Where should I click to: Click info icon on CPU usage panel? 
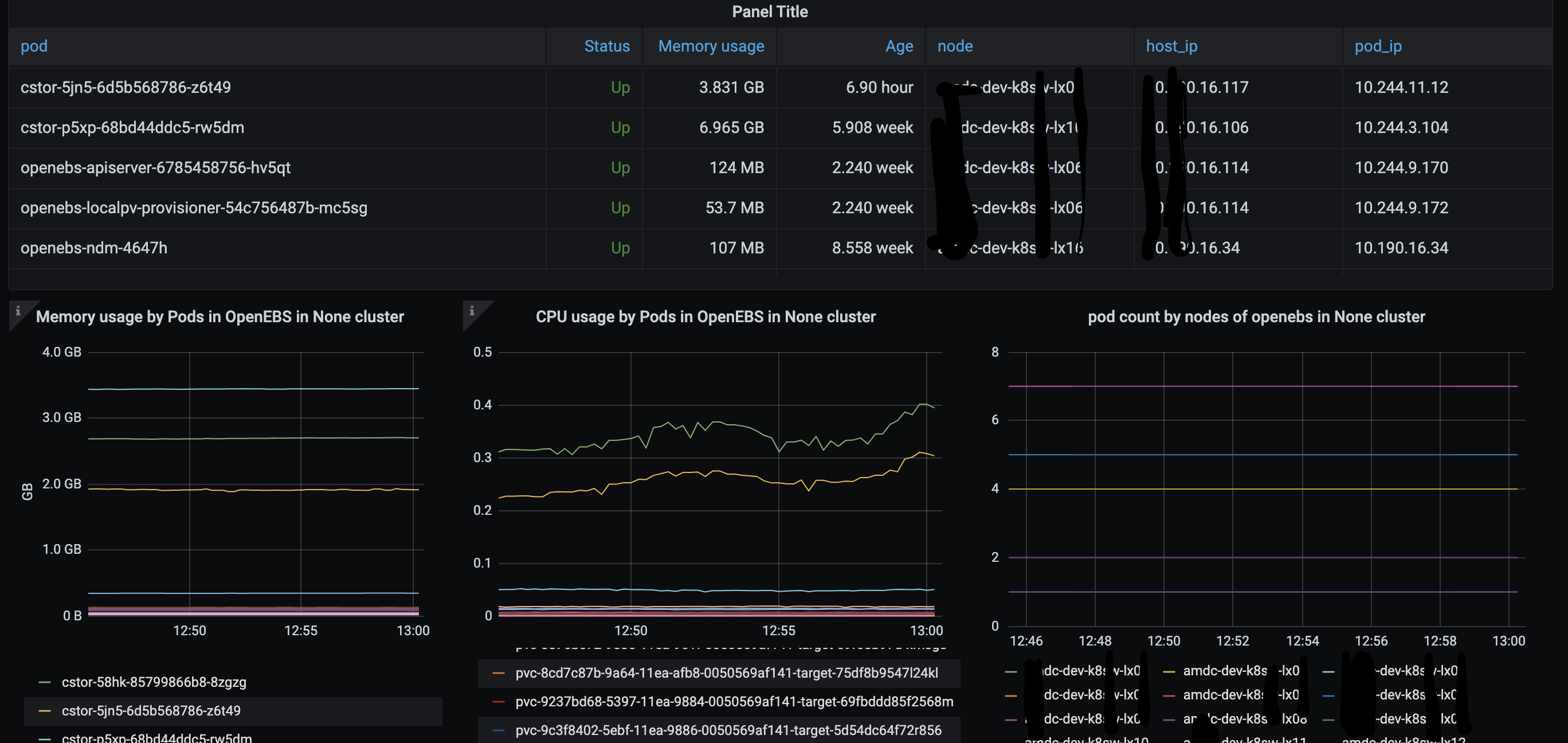pyautogui.click(x=472, y=311)
